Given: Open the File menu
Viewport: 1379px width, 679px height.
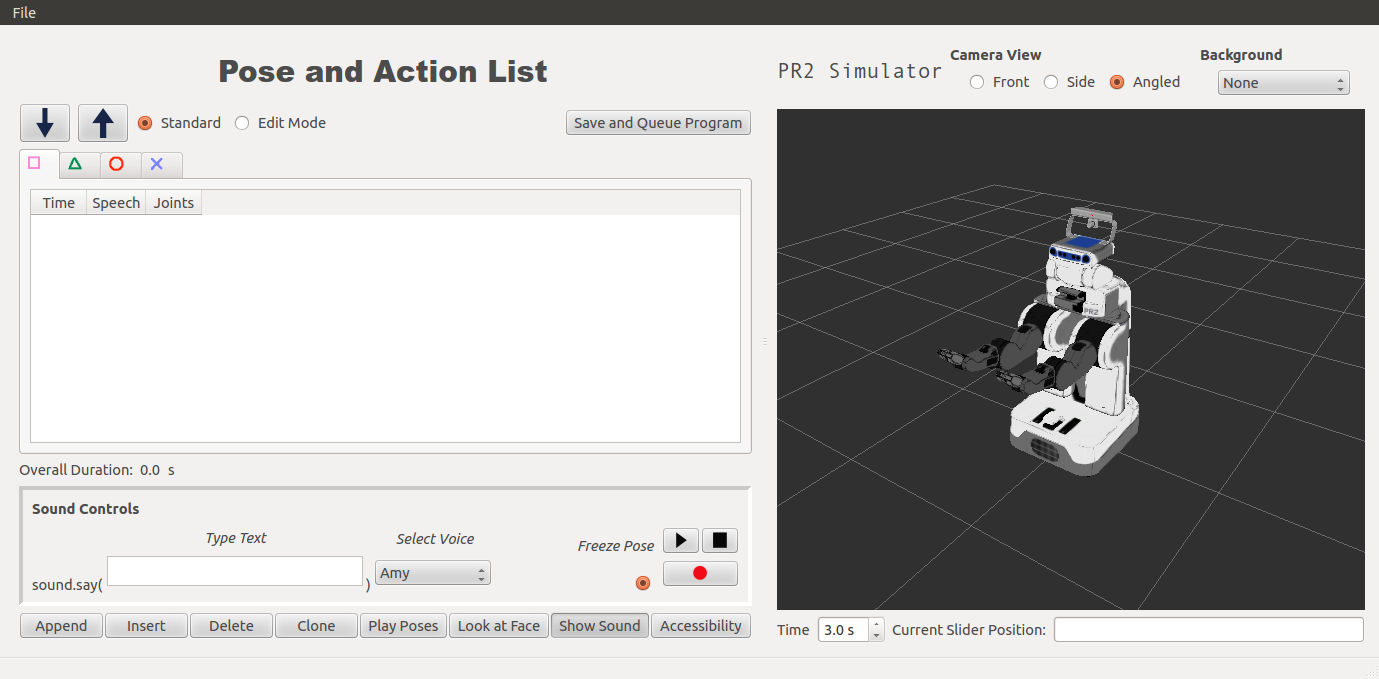Looking at the screenshot, I should [24, 13].
